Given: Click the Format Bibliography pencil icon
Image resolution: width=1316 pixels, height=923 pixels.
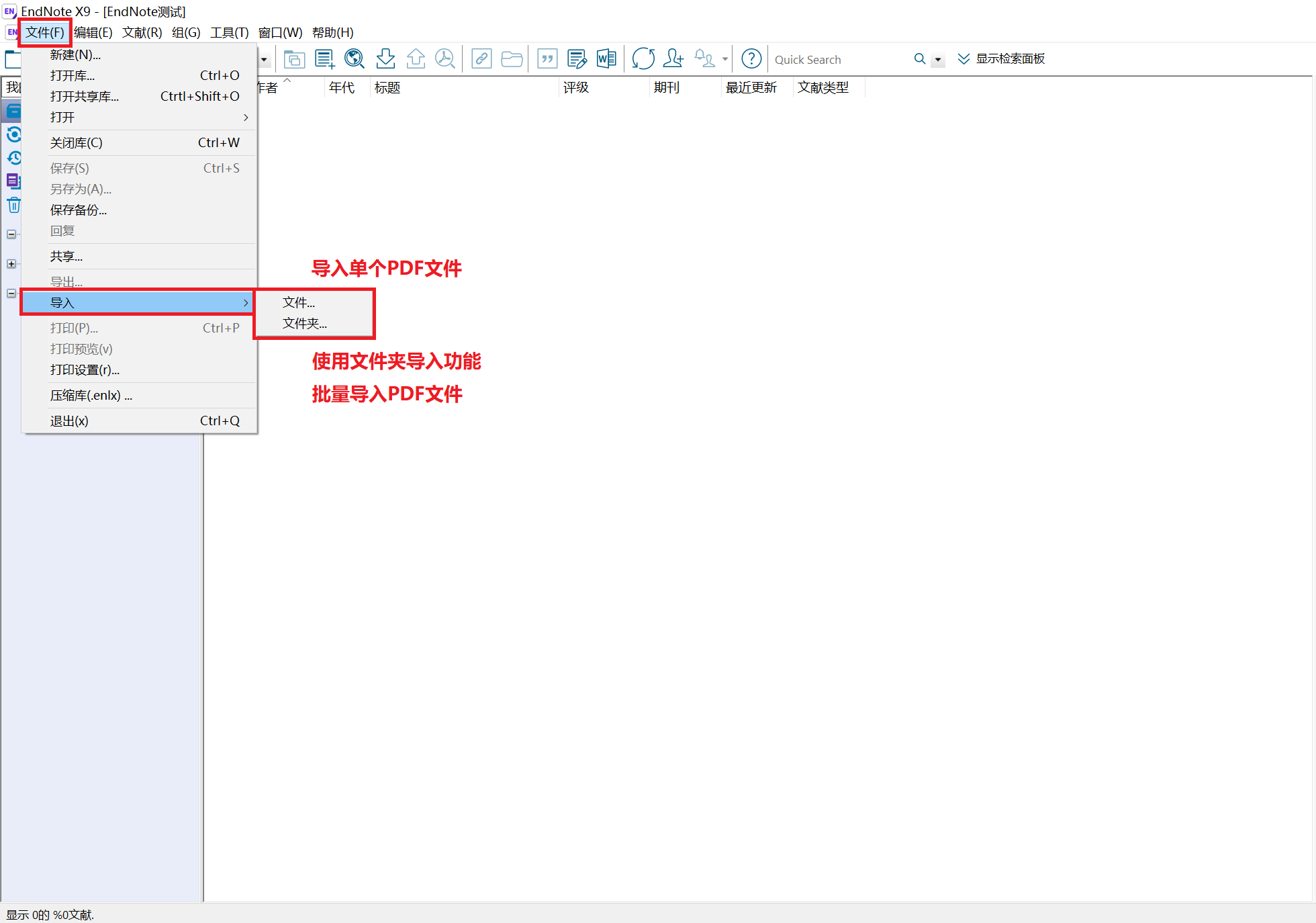Looking at the screenshot, I should 577,59.
